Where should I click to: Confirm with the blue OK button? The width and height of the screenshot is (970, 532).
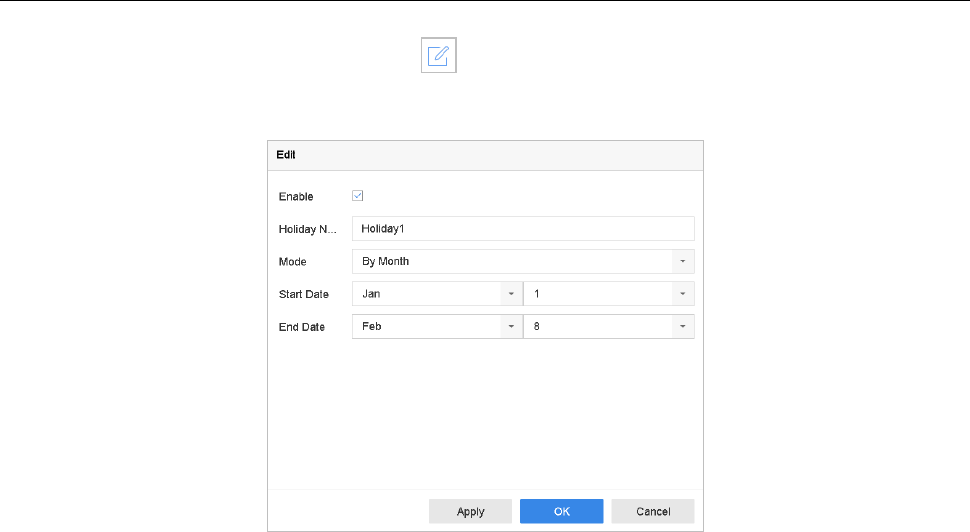[562, 511]
